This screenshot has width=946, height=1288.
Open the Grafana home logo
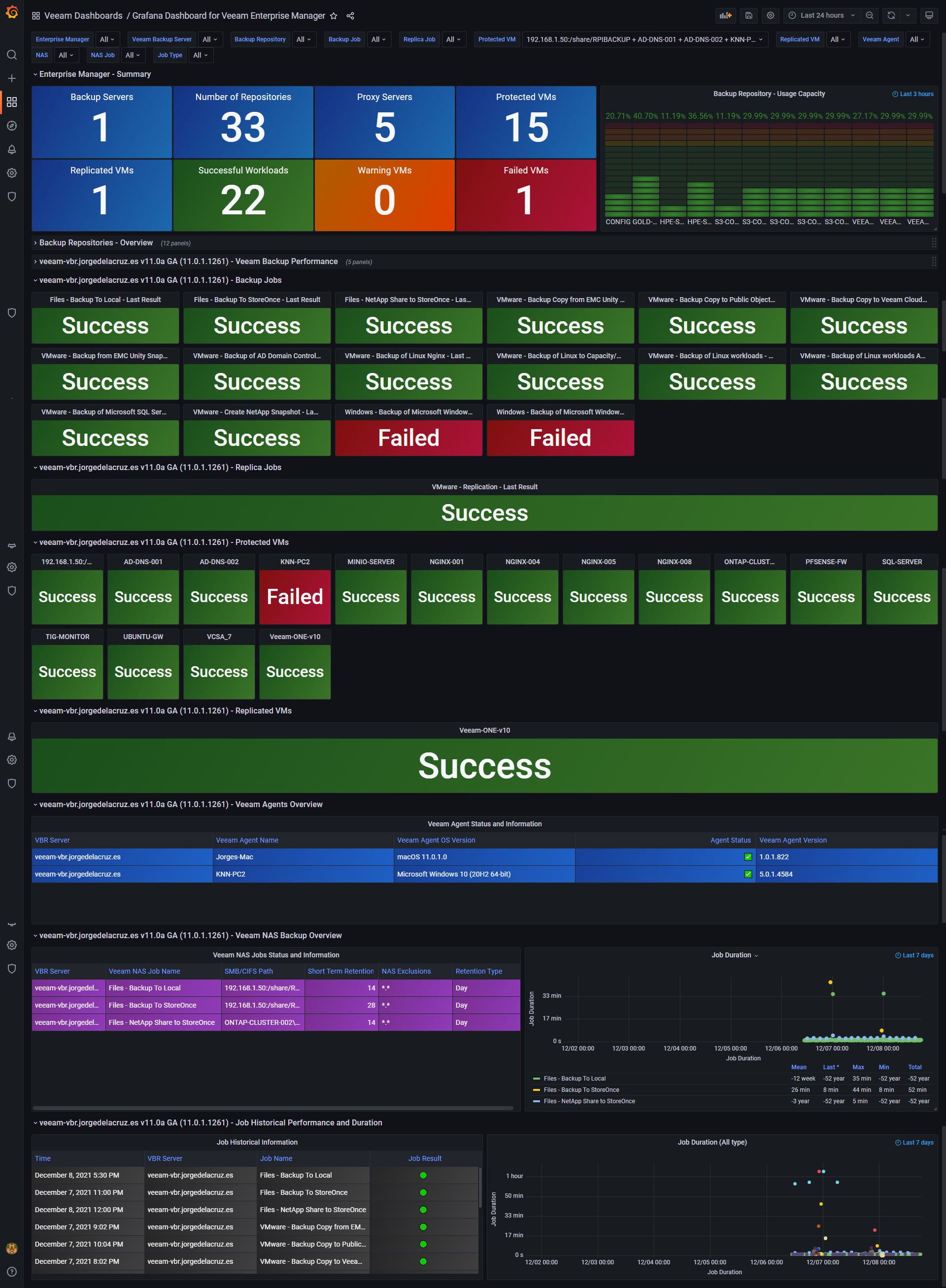[x=11, y=11]
